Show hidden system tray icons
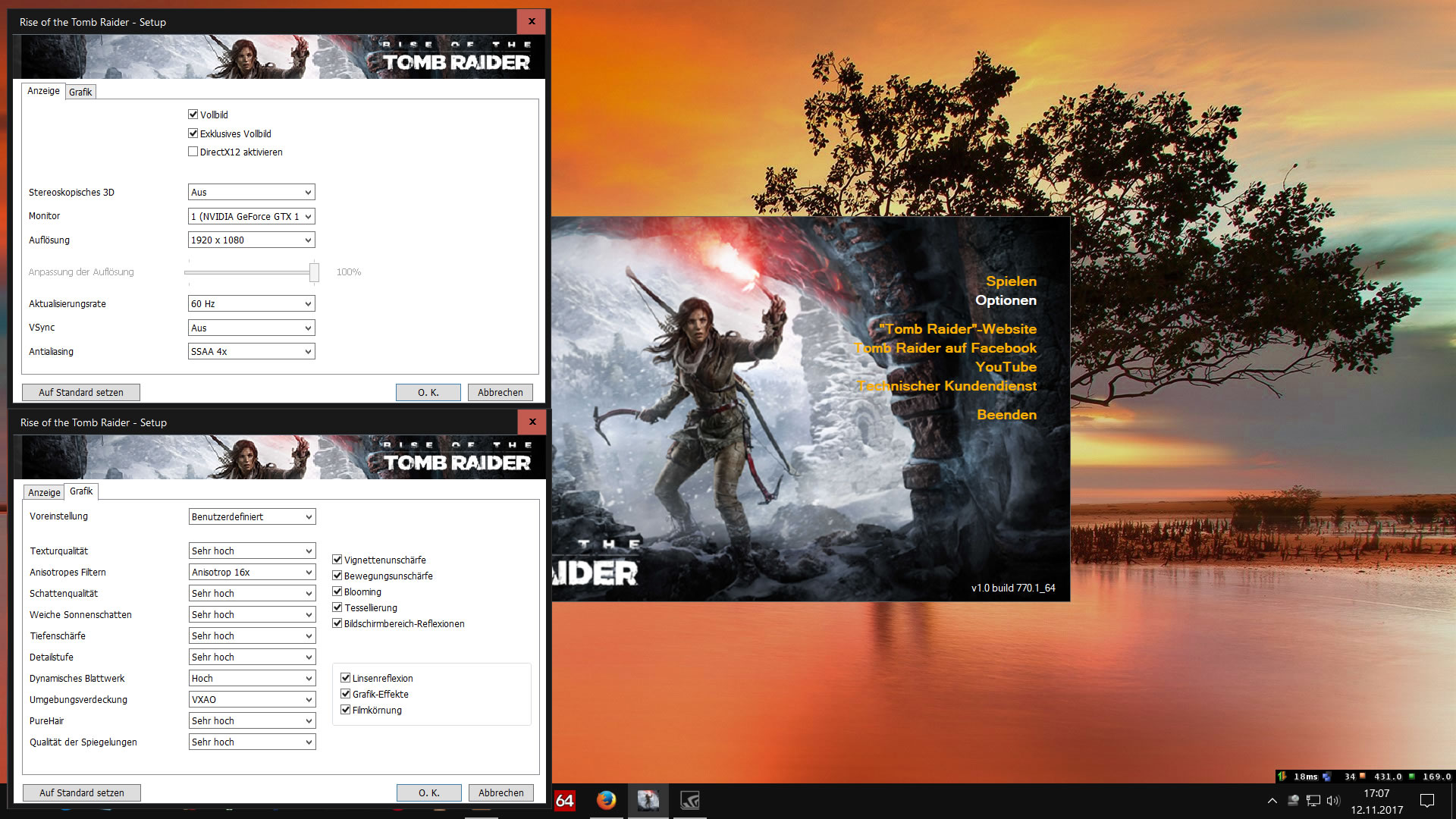1456x819 pixels. pos(1272,800)
